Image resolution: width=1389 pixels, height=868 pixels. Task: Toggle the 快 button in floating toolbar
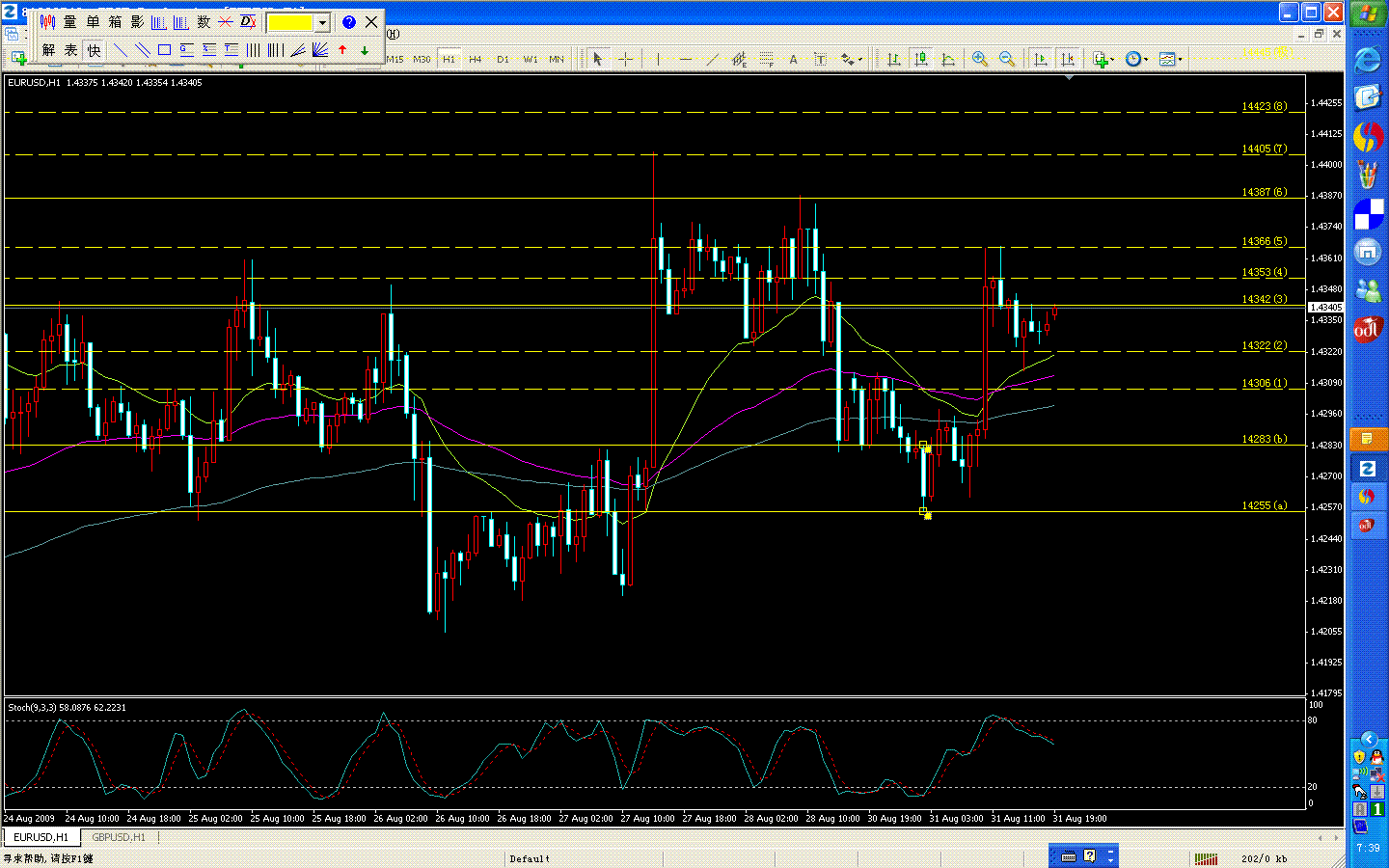click(x=94, y=50)
